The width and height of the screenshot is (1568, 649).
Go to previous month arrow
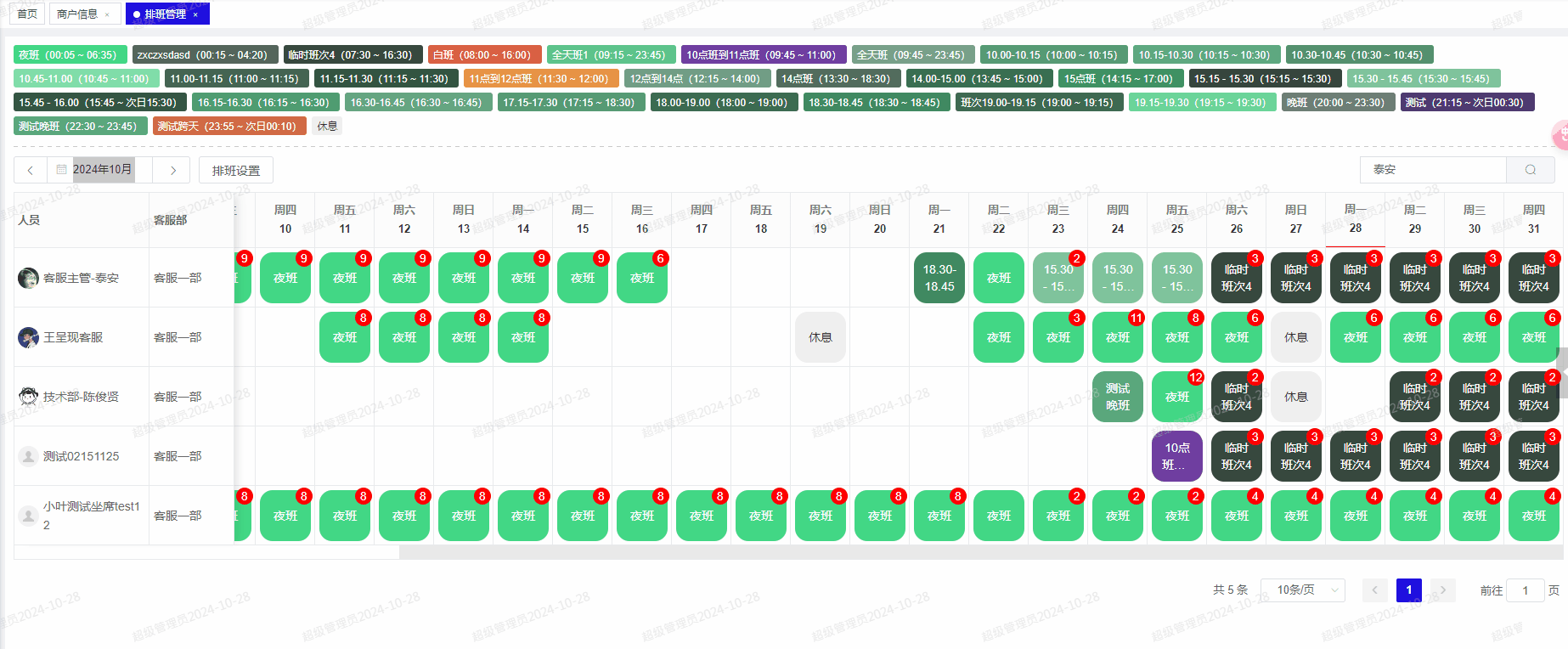coord(31,170)
